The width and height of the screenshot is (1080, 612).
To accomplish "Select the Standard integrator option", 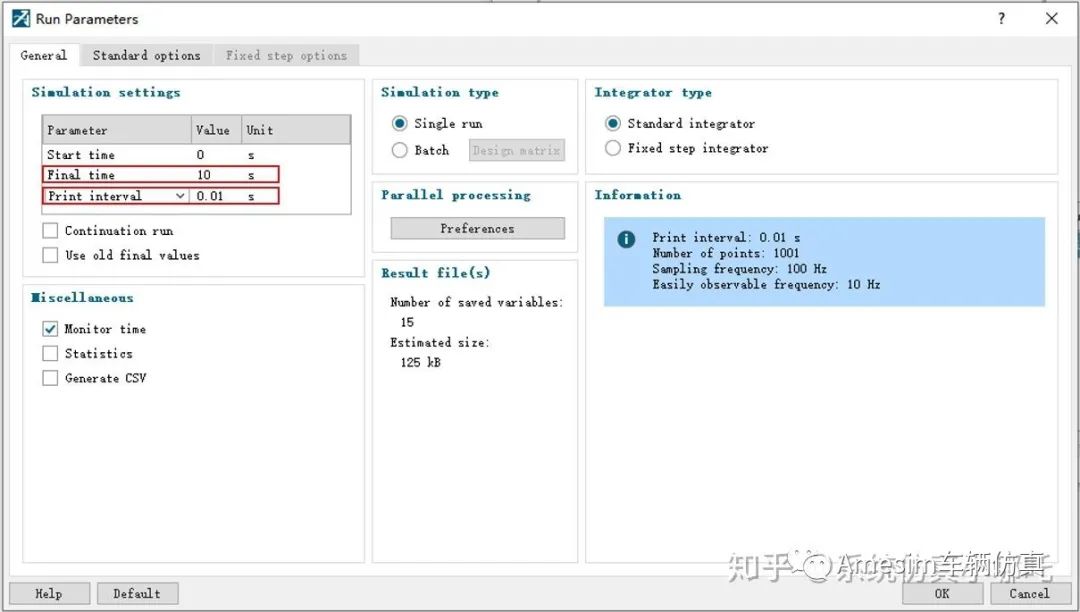I will 611,124.
